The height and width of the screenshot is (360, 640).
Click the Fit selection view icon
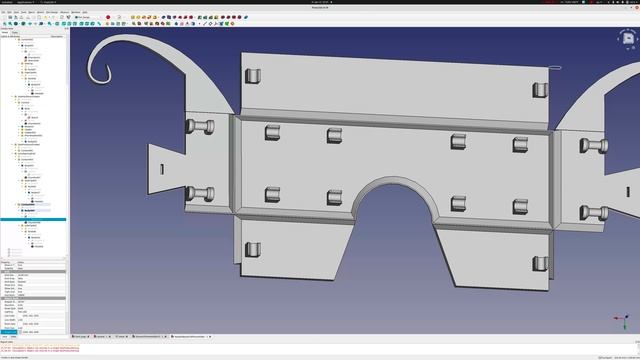[x=10, y=24]
